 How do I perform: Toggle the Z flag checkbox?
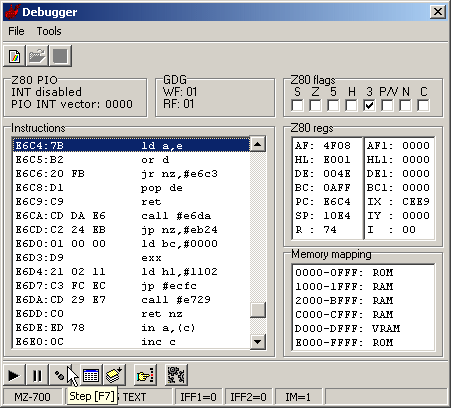(x=315, y=106)
